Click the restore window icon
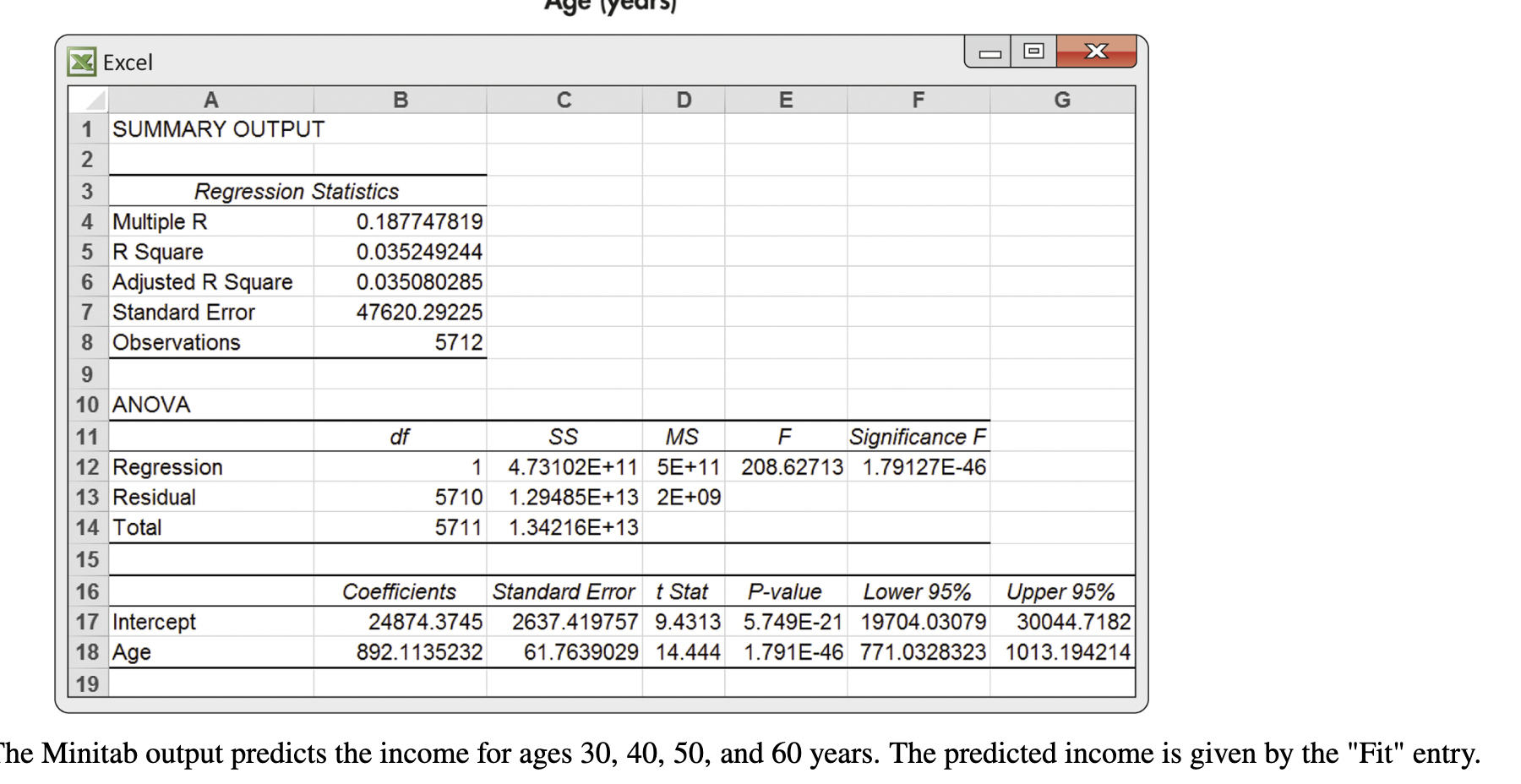Screen dimensions: 1521x784 click(1032, 51)
